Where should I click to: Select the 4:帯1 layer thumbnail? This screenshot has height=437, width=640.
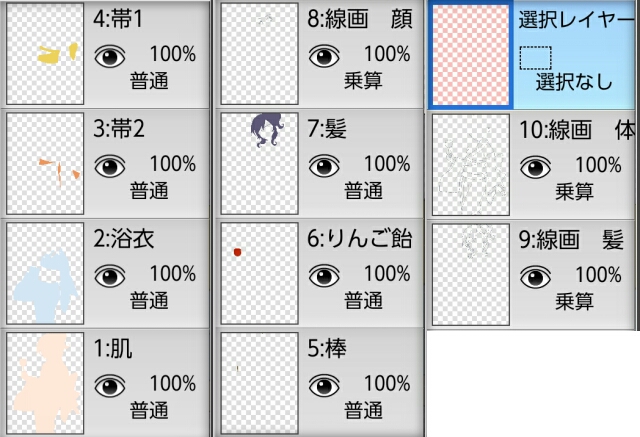pos(45,54)
